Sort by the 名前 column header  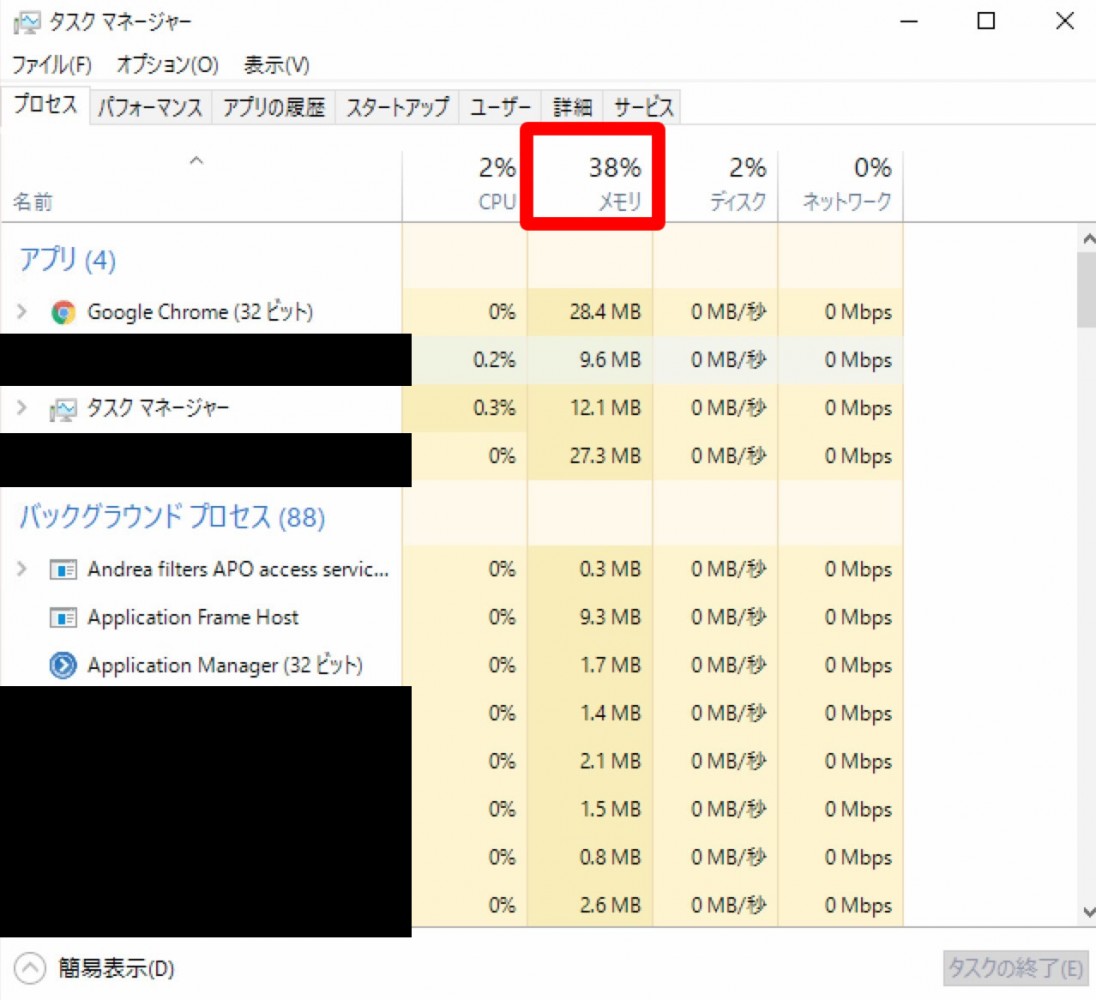(x=201, y=186)
